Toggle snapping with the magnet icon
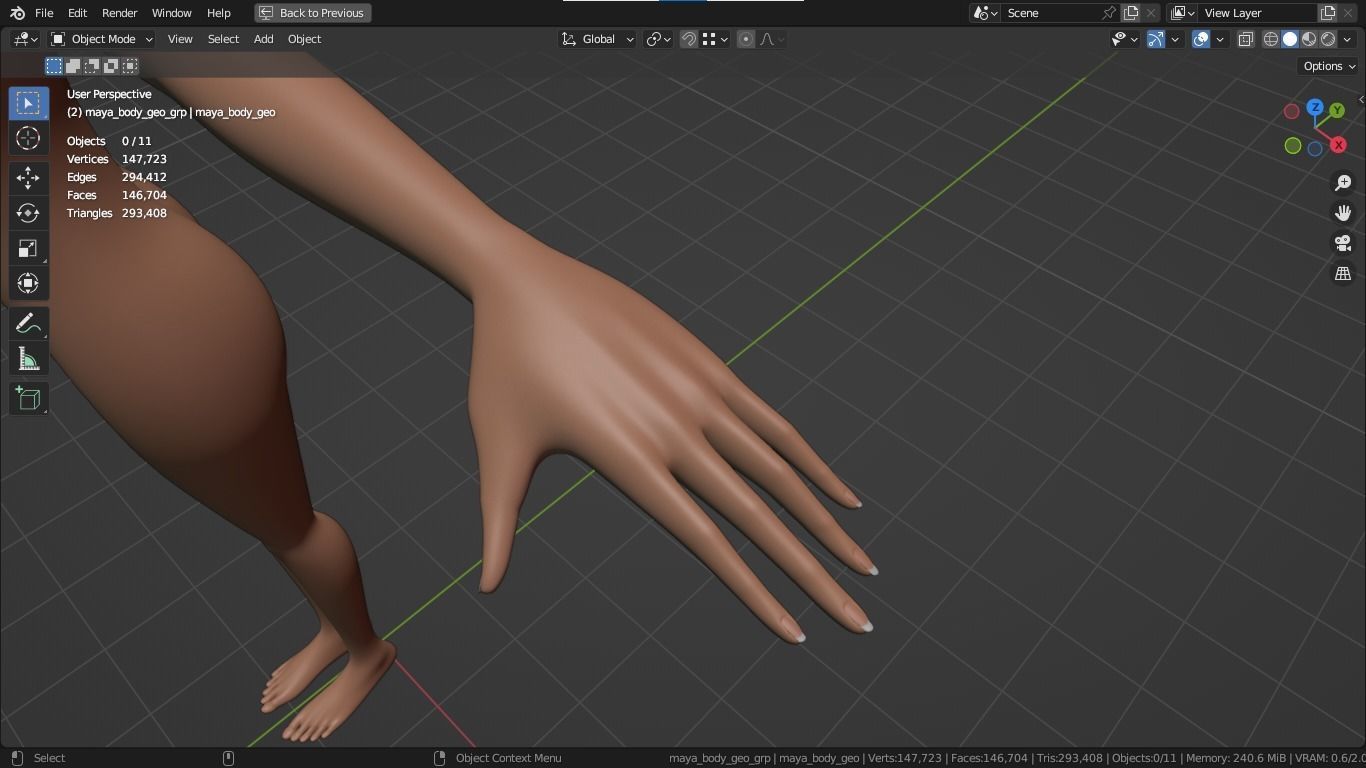 (689, 39)
